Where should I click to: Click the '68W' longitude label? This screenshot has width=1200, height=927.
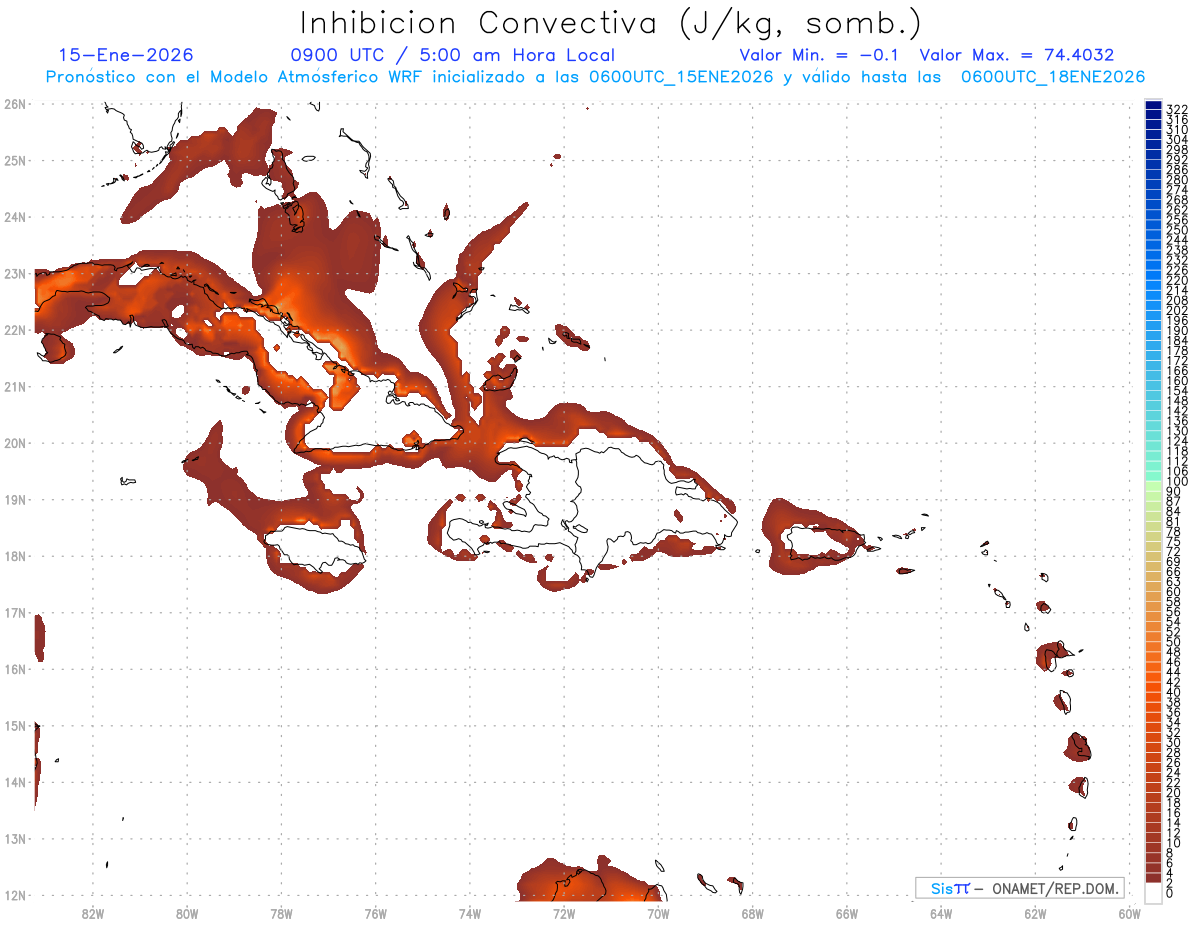point(753,913)
